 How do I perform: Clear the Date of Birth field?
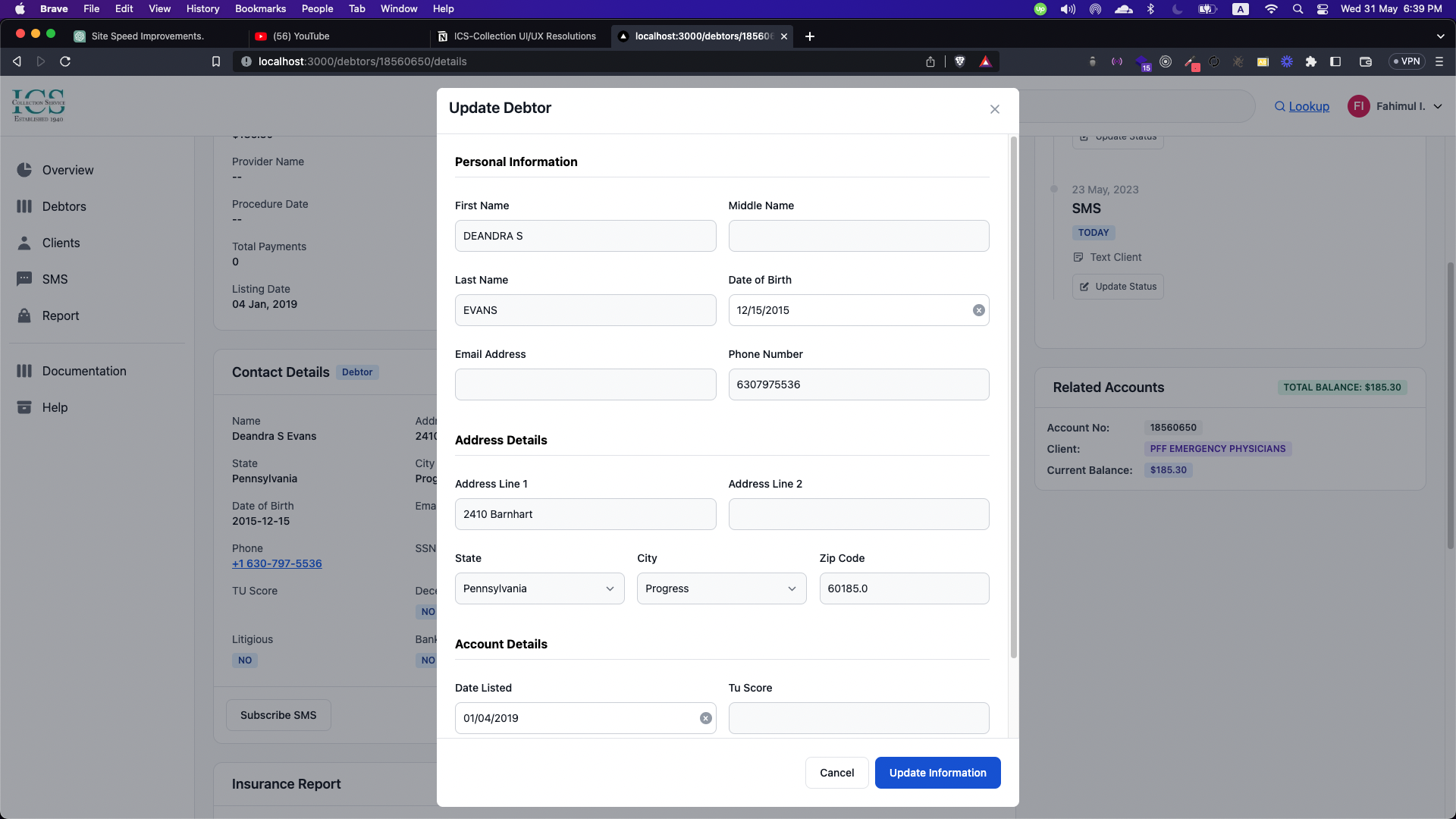click(978, 310)
